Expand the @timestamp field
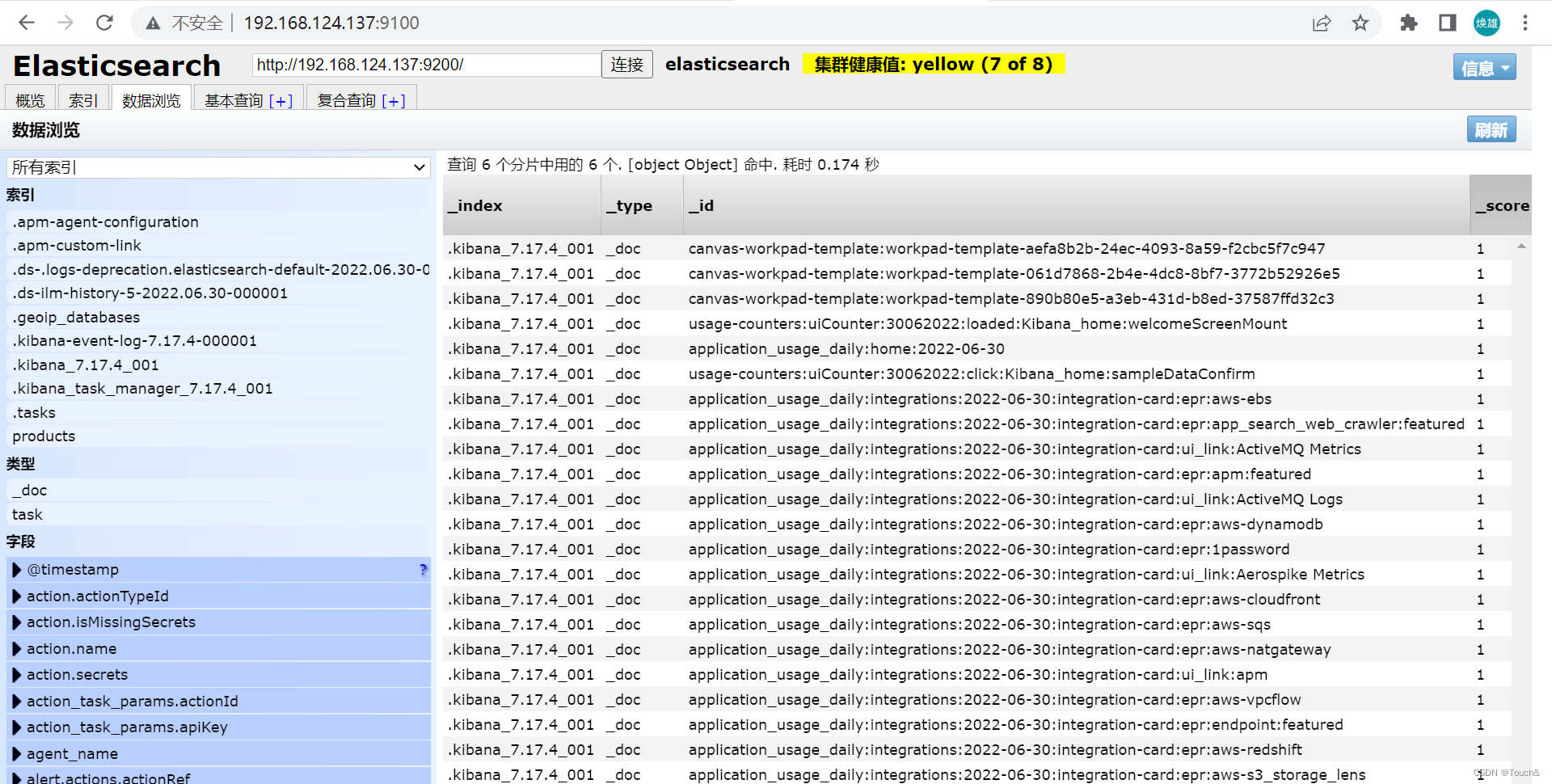Screen dimensions: 1552x784 pos(17,570)
